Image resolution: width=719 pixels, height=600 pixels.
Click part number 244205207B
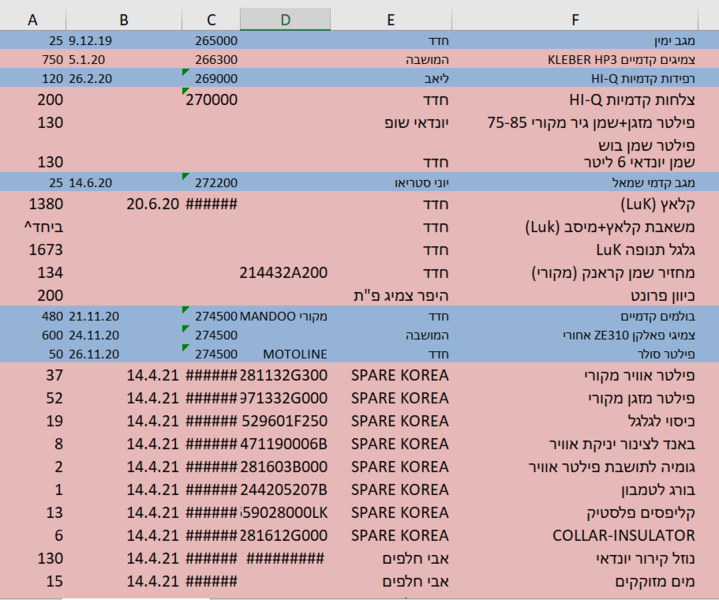point(283,490)
